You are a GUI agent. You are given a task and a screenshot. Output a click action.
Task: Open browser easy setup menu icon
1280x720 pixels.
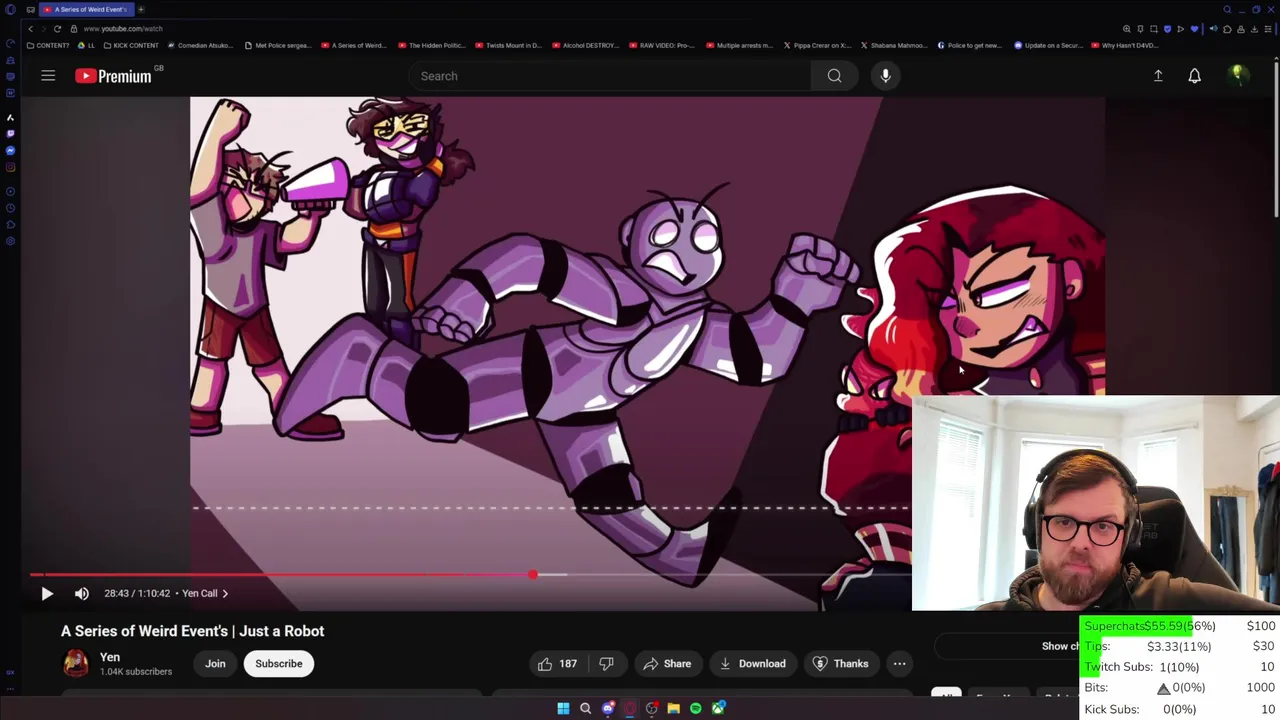click(x=1268, y=29)
